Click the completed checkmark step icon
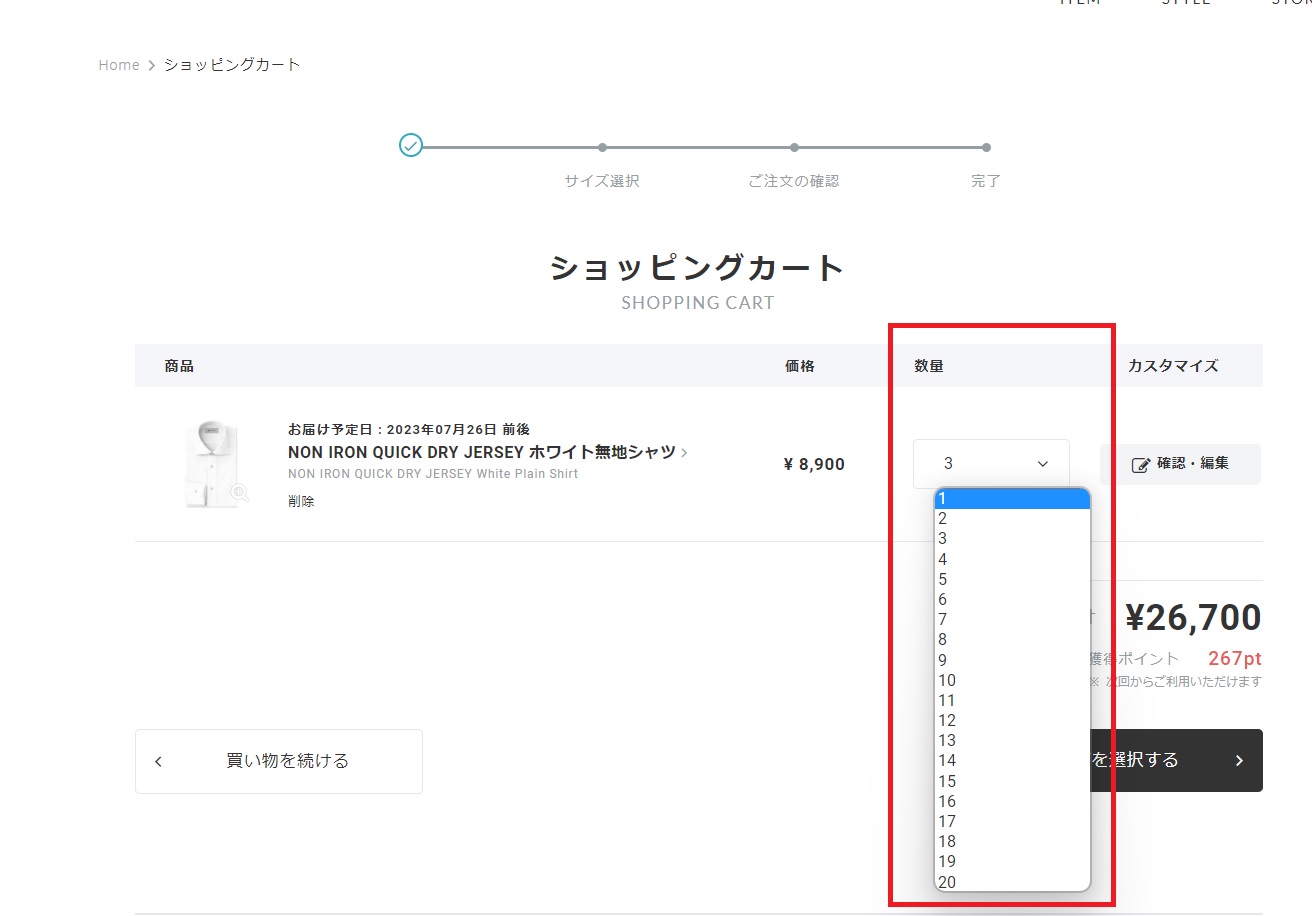The height and width of the screenshot is (916, 1312). pos(411,146)
